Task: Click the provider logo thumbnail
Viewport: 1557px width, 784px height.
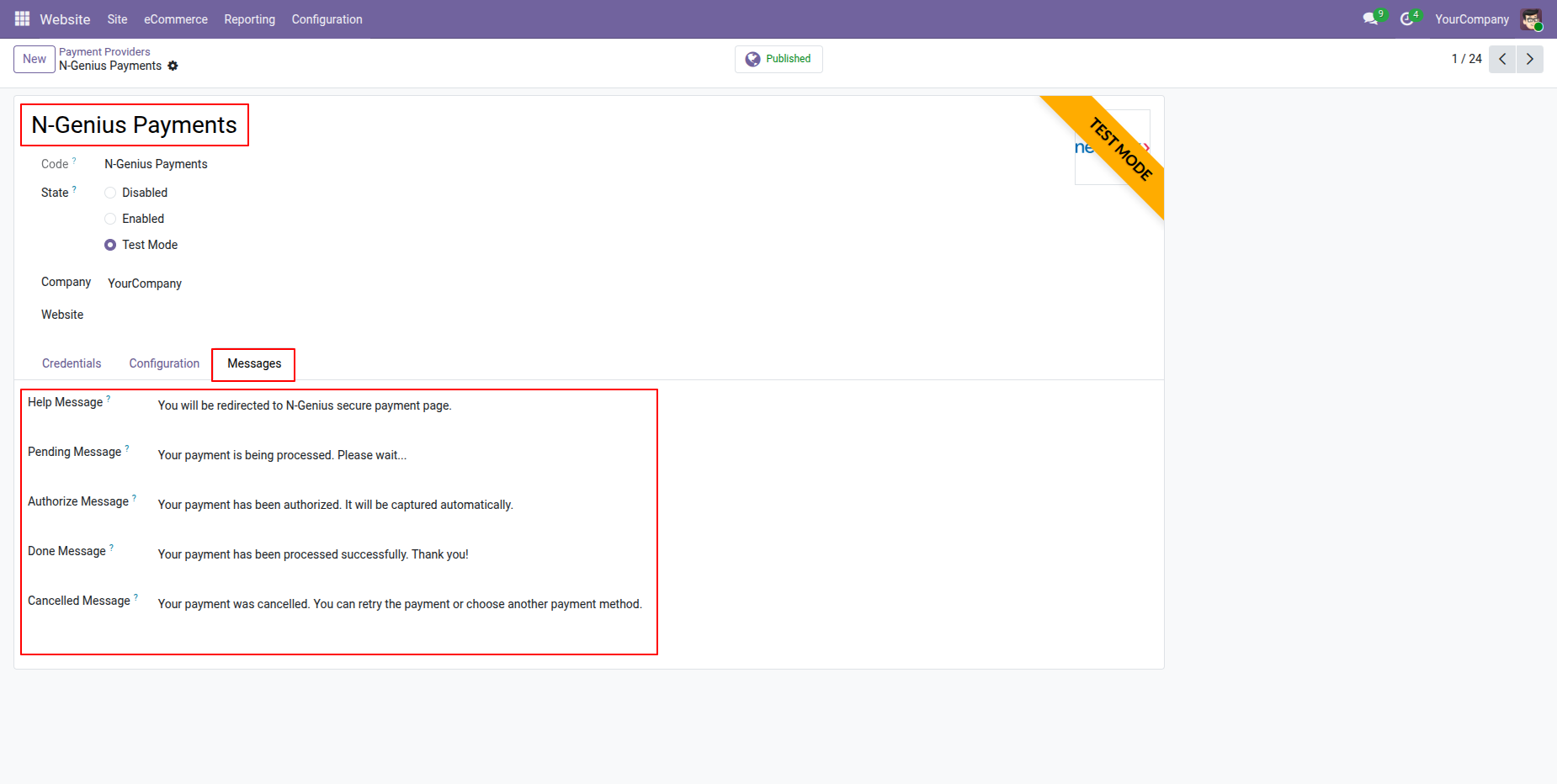Action: click(1112, 147)
